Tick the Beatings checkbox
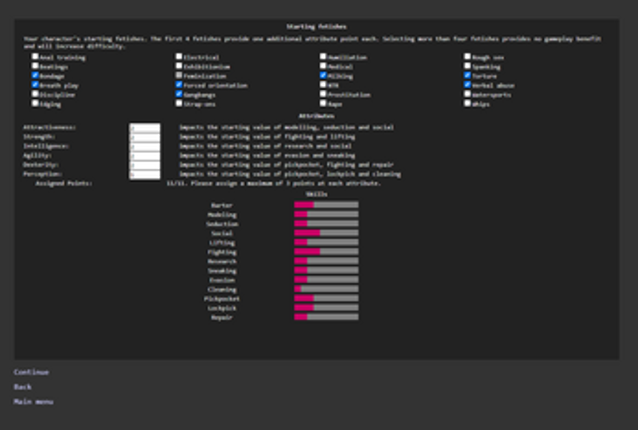The image size is (638, 430). (x=35, y=66)
